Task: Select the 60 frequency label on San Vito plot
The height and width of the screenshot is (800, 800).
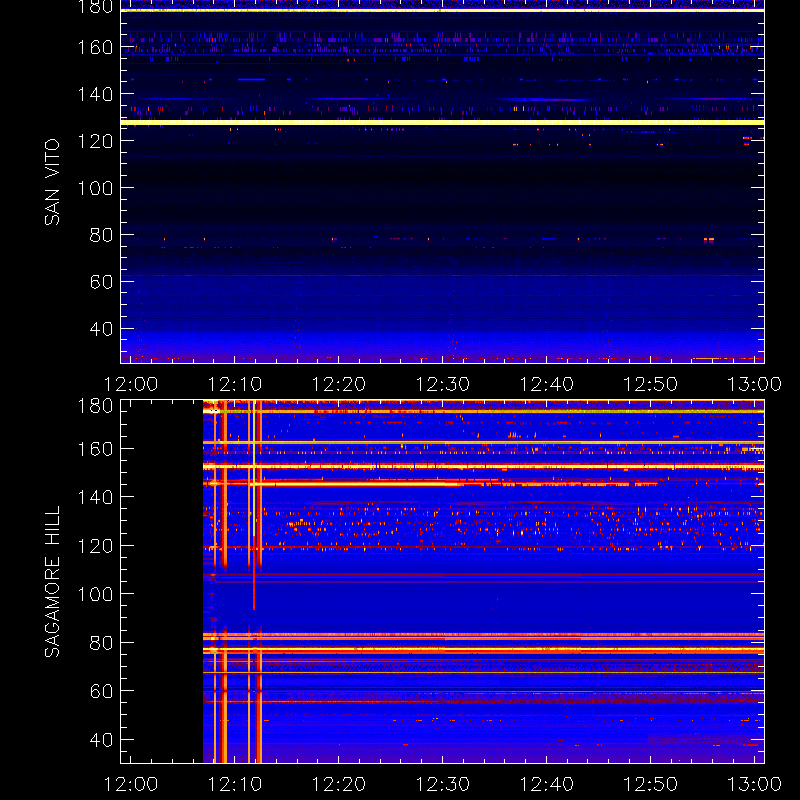Action: coord(101,282)
